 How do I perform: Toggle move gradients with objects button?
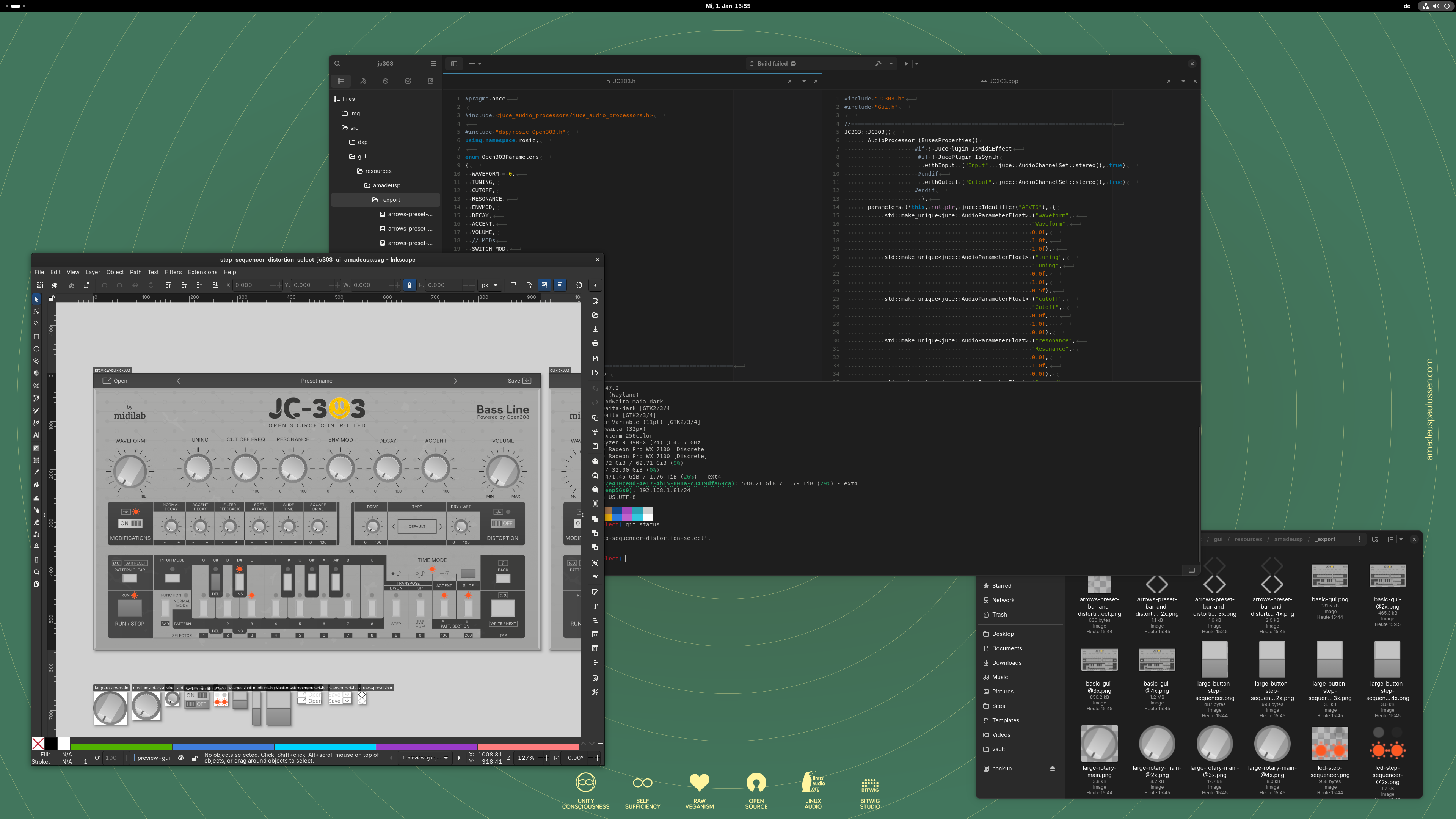pyautogui.click(x=544, y=285)
